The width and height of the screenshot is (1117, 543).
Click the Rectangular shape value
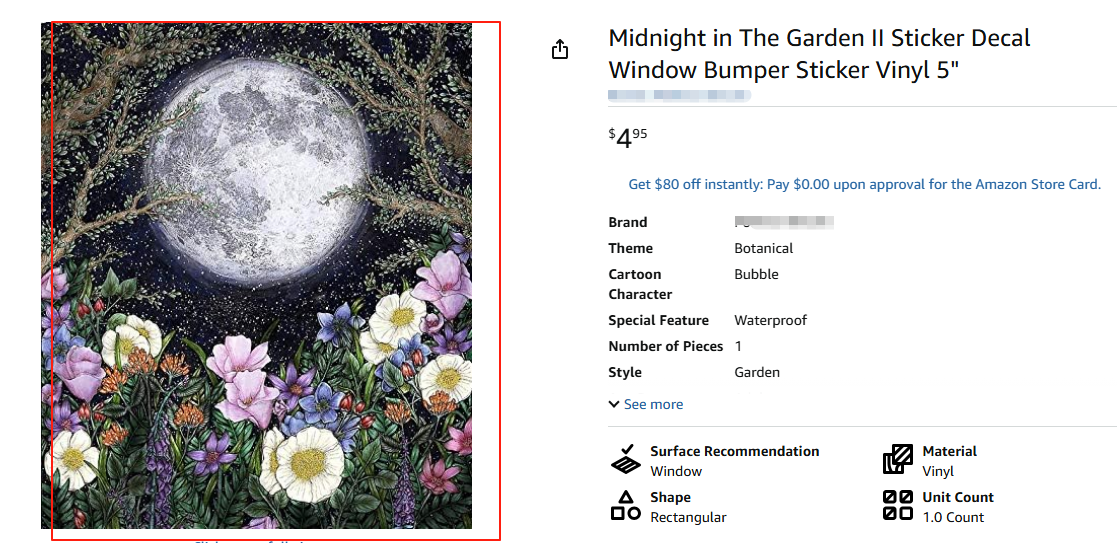(688, 518)
